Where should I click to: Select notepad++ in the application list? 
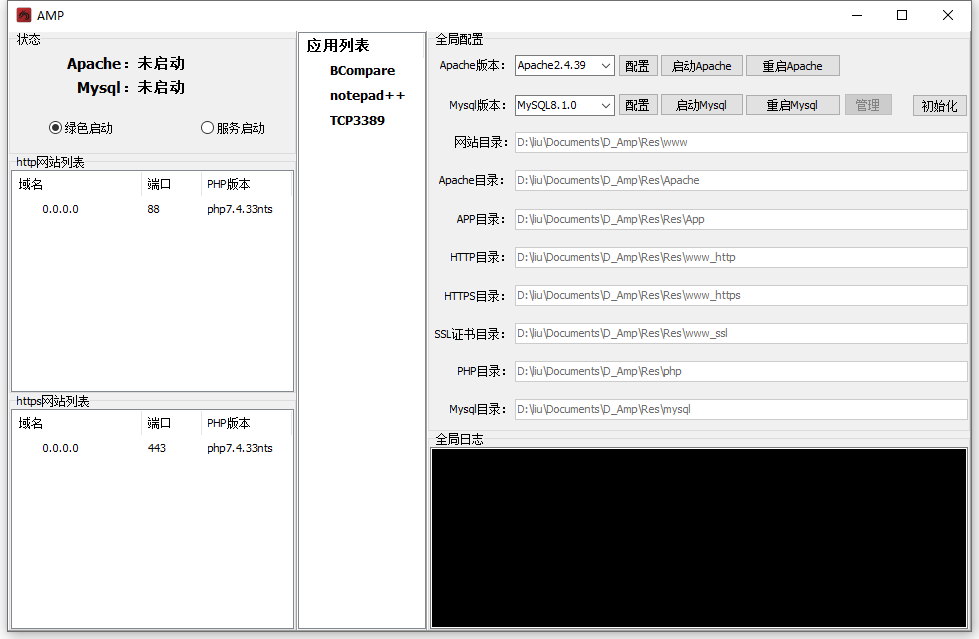[x=367, y=96]
